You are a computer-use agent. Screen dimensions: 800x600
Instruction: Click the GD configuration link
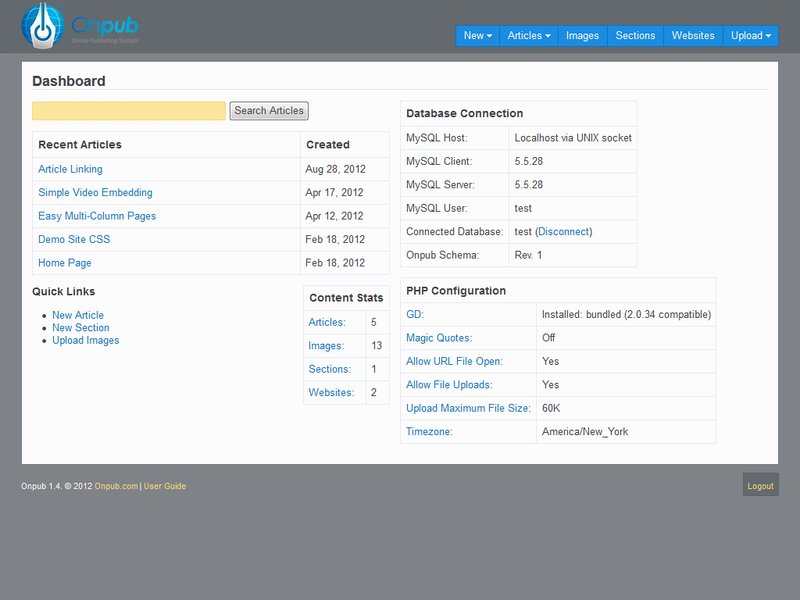point(415,314)
